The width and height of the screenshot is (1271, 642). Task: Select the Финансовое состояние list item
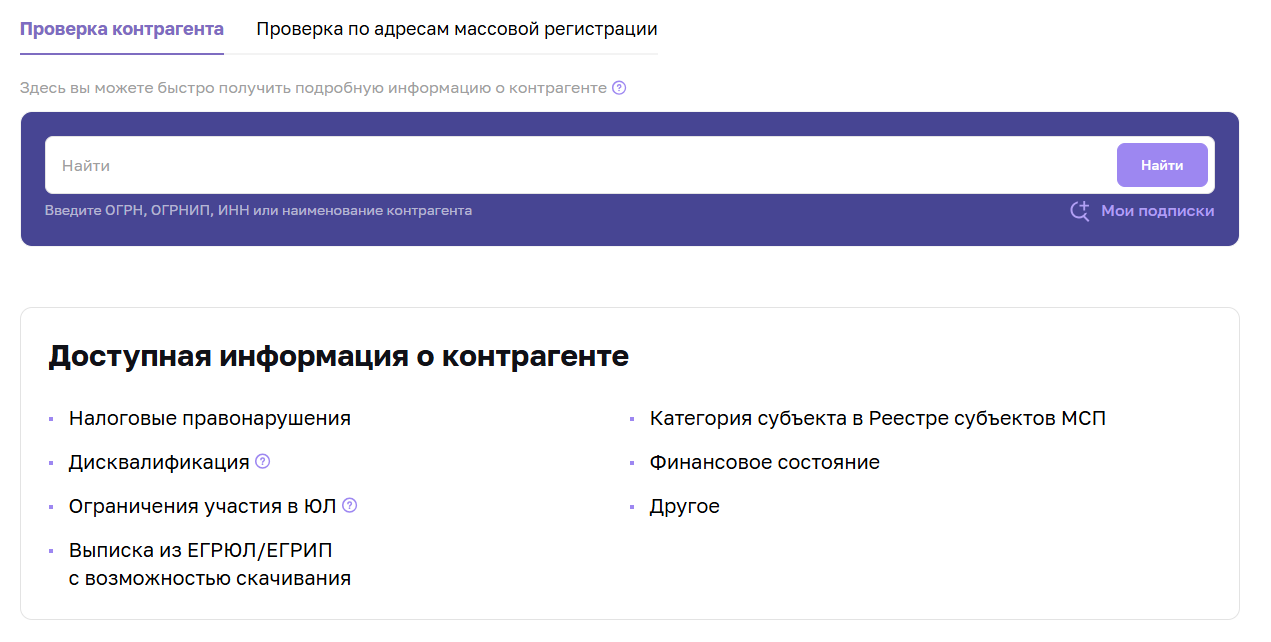[x=765, y=462]
